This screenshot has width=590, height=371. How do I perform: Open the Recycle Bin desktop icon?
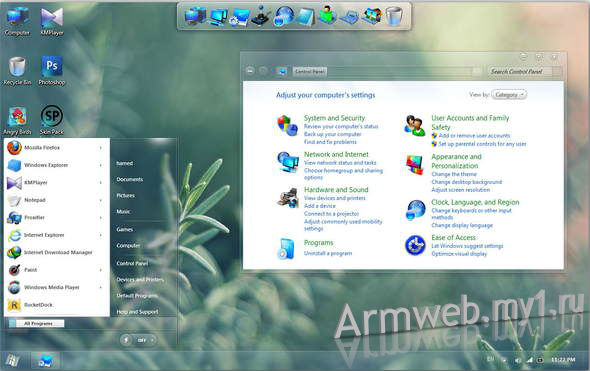(x=17, y=71)
